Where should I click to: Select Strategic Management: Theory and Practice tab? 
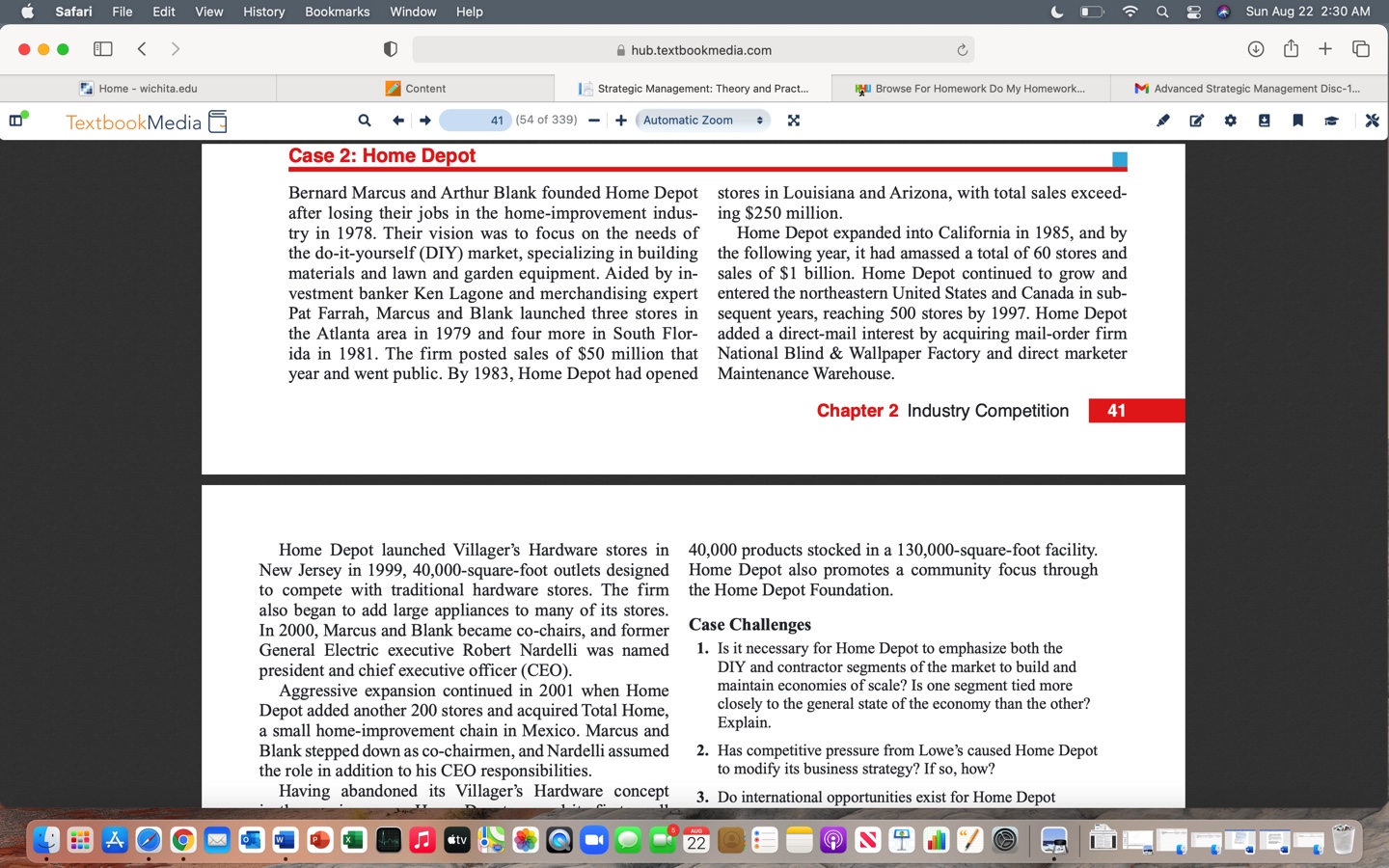point(694,89)
